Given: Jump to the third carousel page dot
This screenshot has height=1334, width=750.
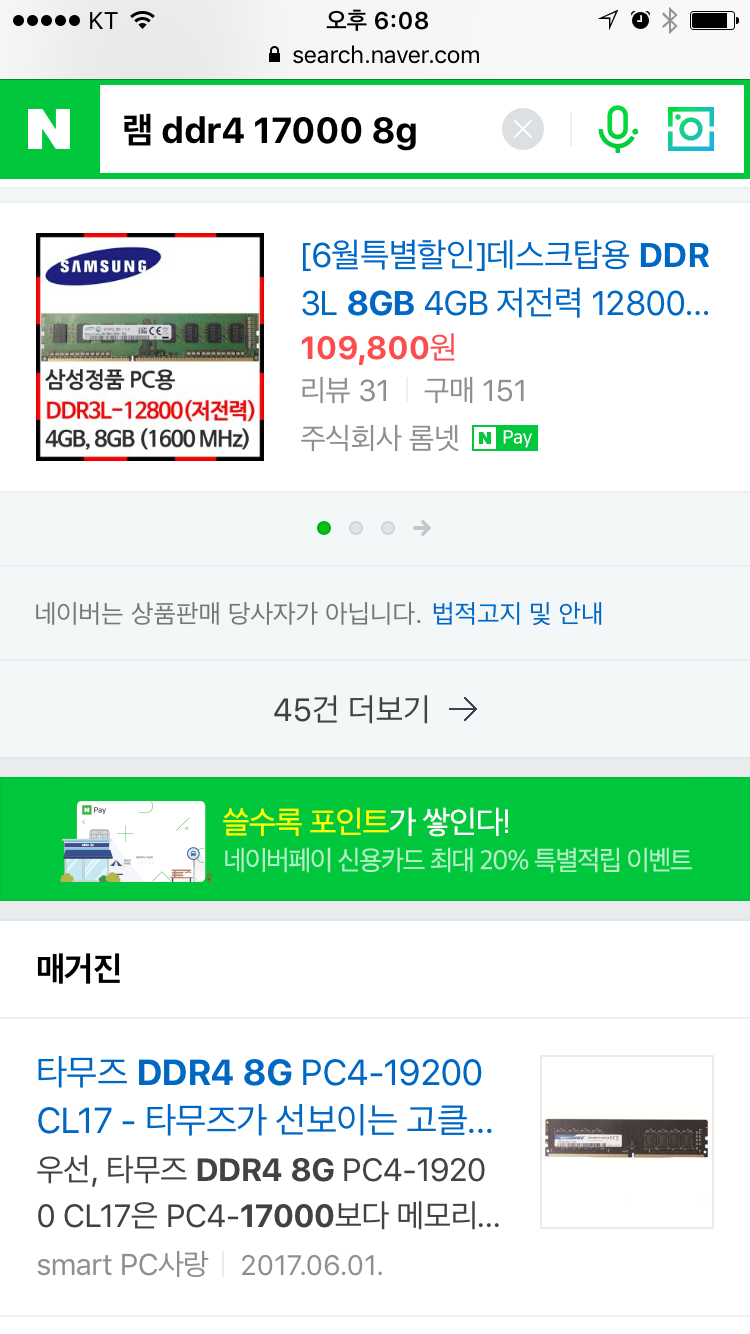Looking at the screenshot, I should click(x=387, y=528).
